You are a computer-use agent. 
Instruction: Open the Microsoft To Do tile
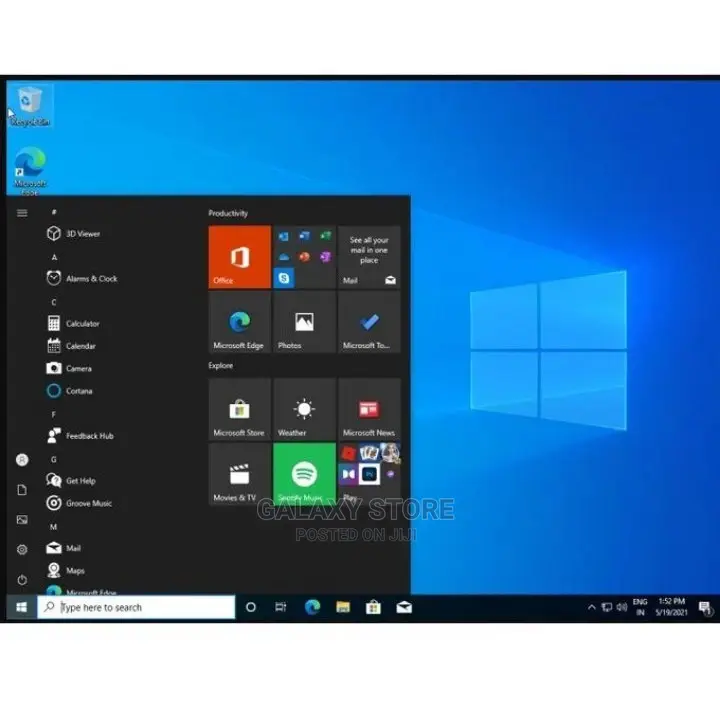pos(369,322)
